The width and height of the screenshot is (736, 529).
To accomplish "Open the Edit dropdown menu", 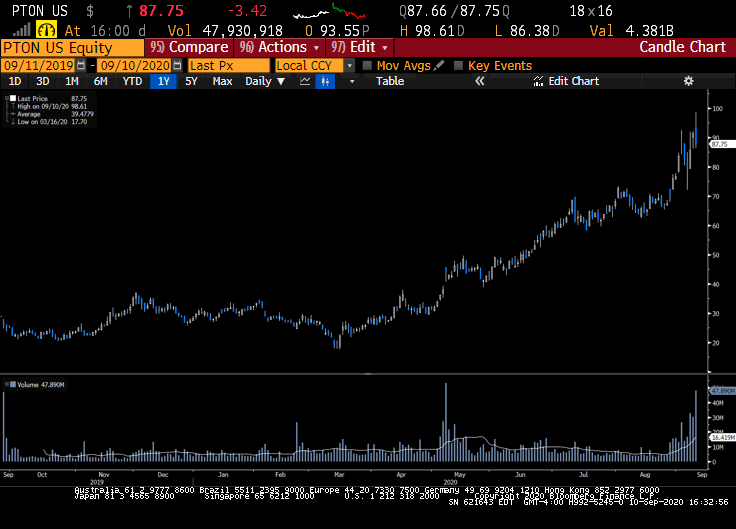I will pyautogui.click(x=360, y=47).
